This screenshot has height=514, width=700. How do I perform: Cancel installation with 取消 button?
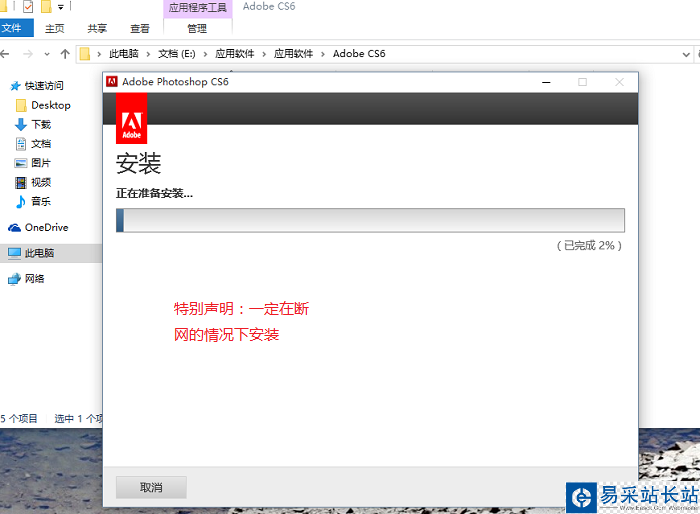(151, 487)
